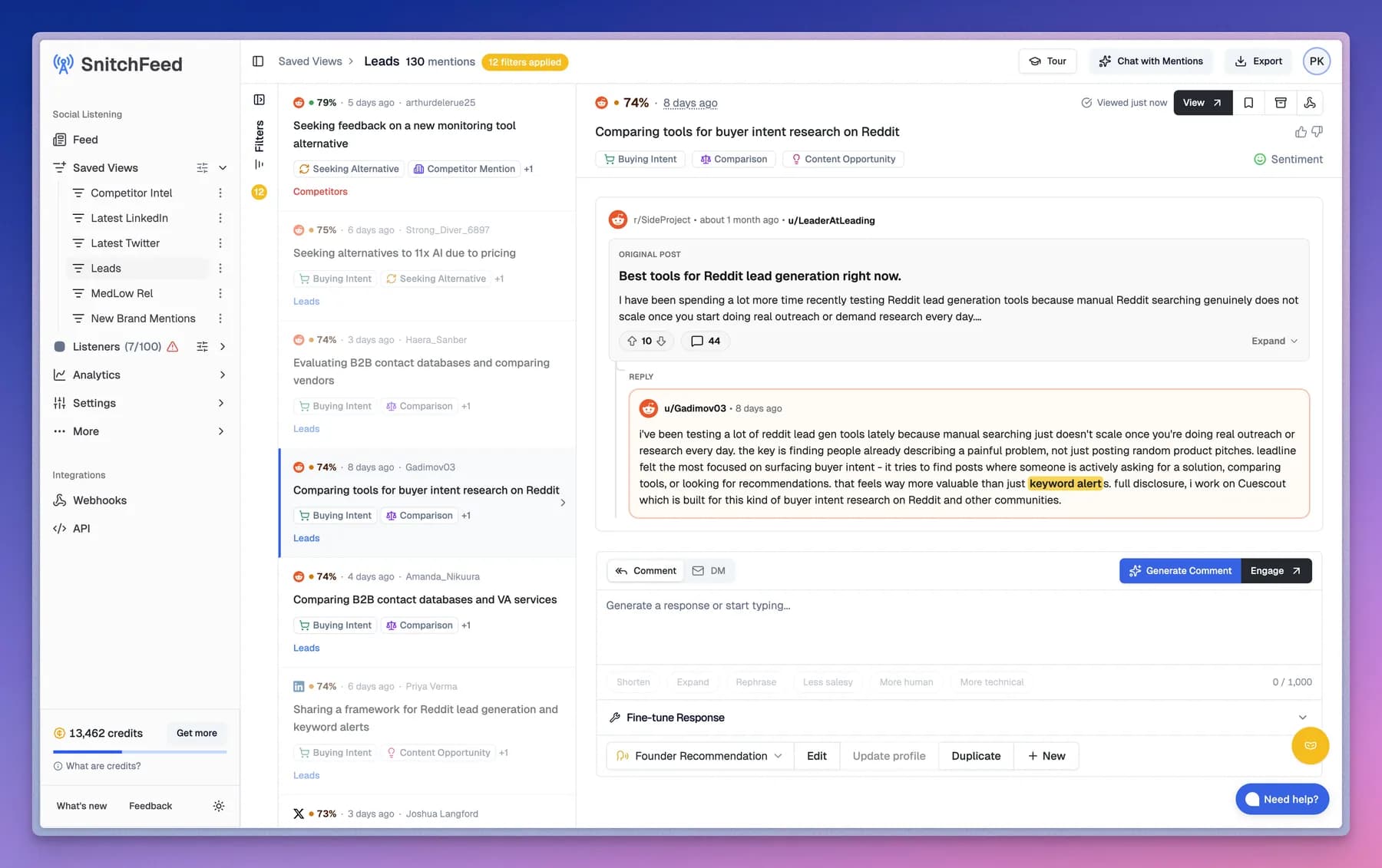Expand the Analytics menu chevron
This screenshot has height=868, width=1382.
pyautogui.click(x=223, y=375)
